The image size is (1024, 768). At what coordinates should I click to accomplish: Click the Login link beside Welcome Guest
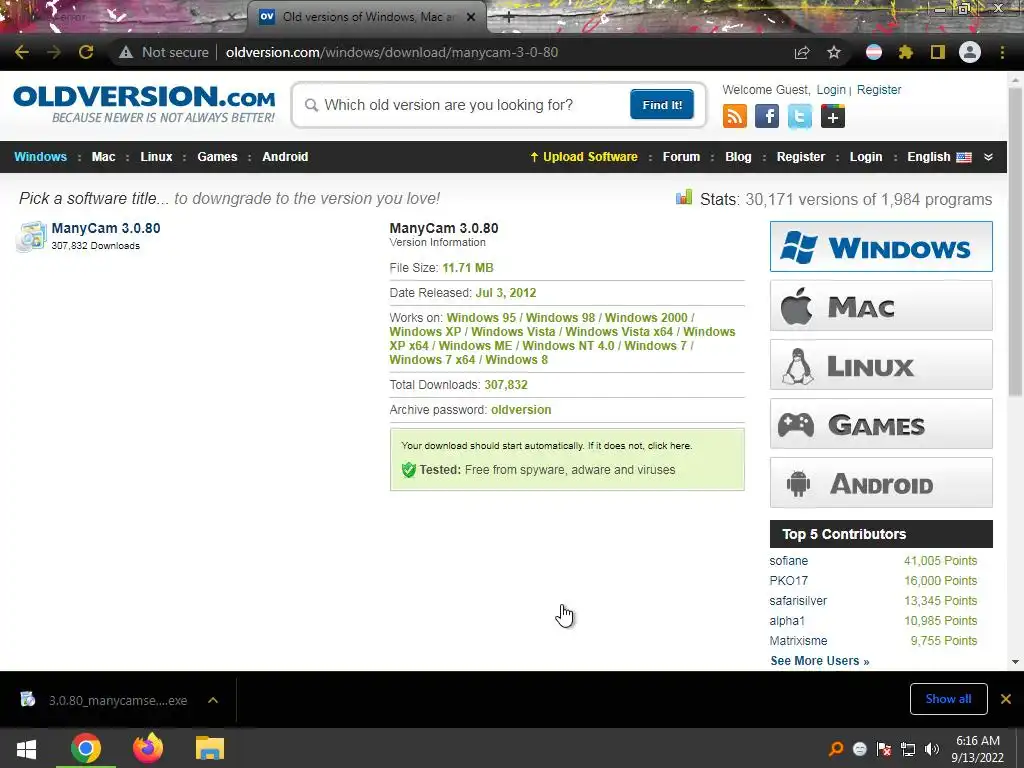tap(831, 89)
